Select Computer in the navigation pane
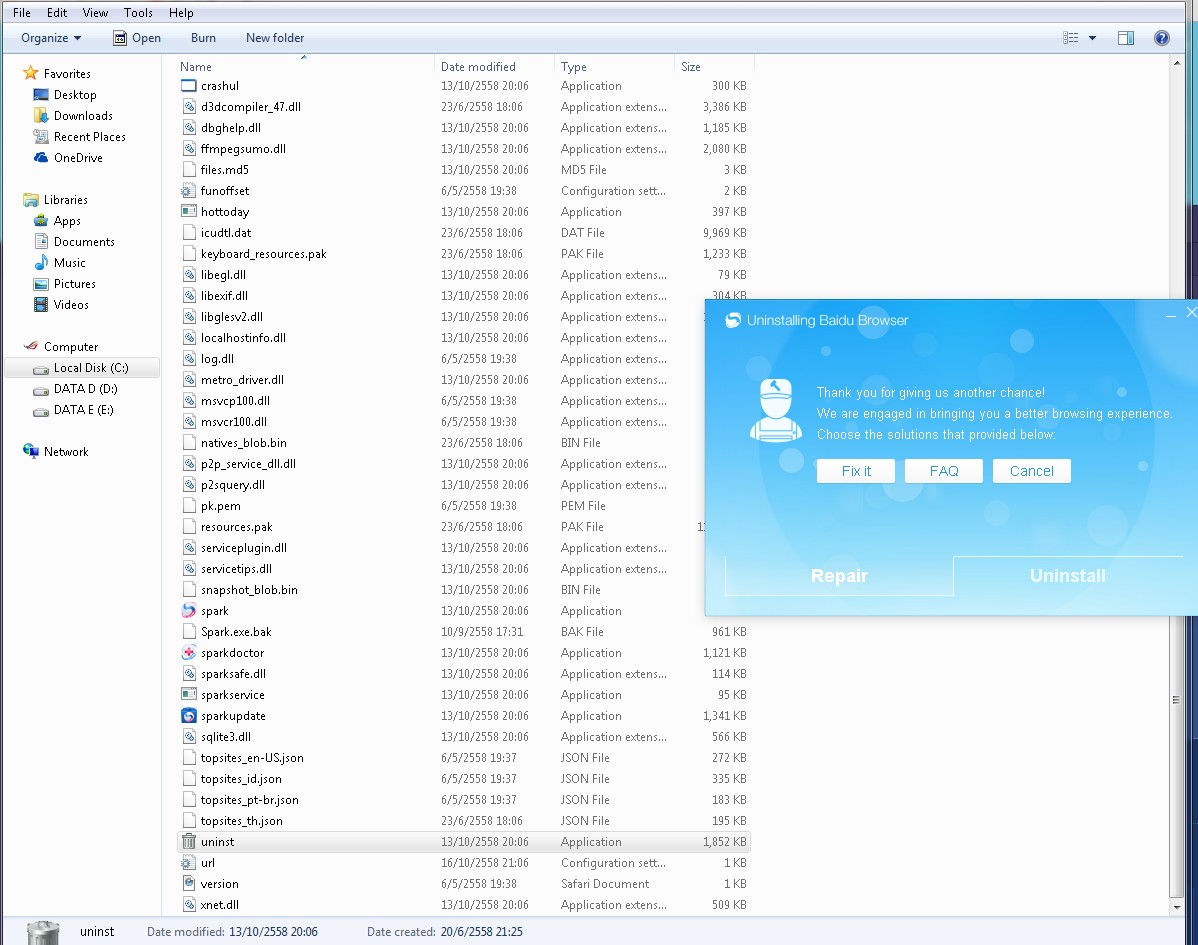Viewport: 1198px width, 945px height. coord(71,347)
